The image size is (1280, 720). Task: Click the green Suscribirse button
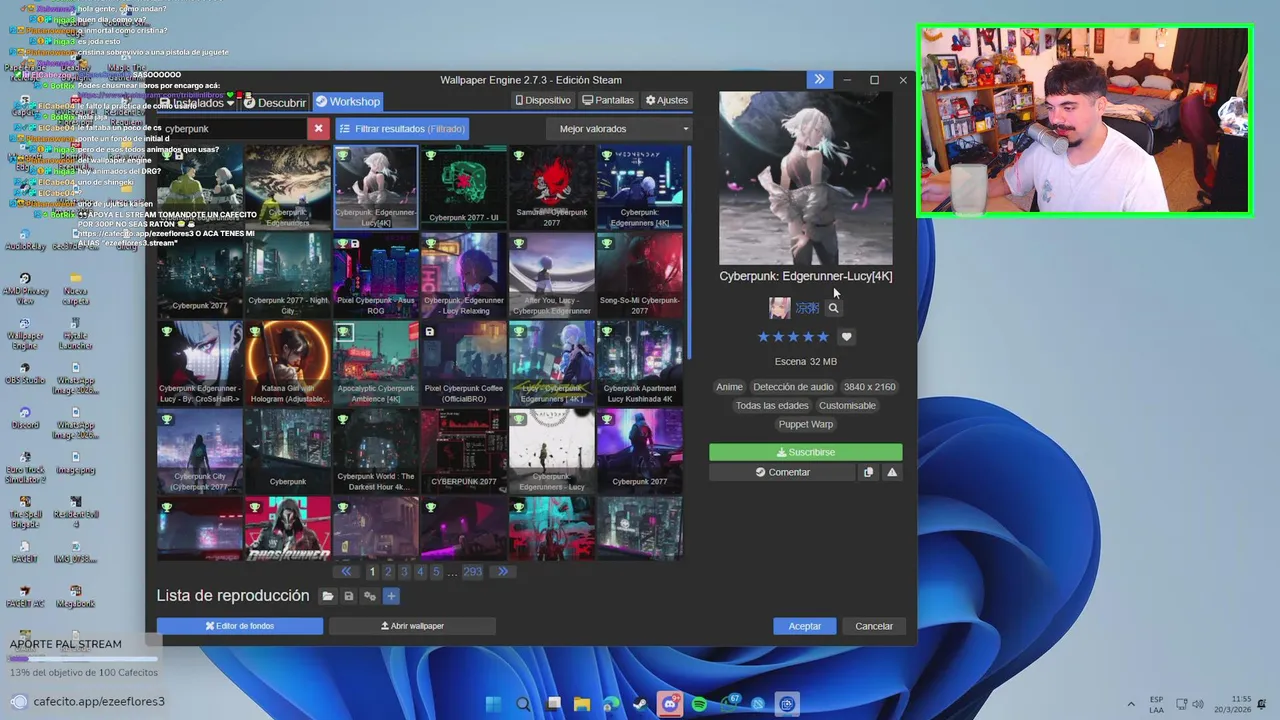click(806, 452)
